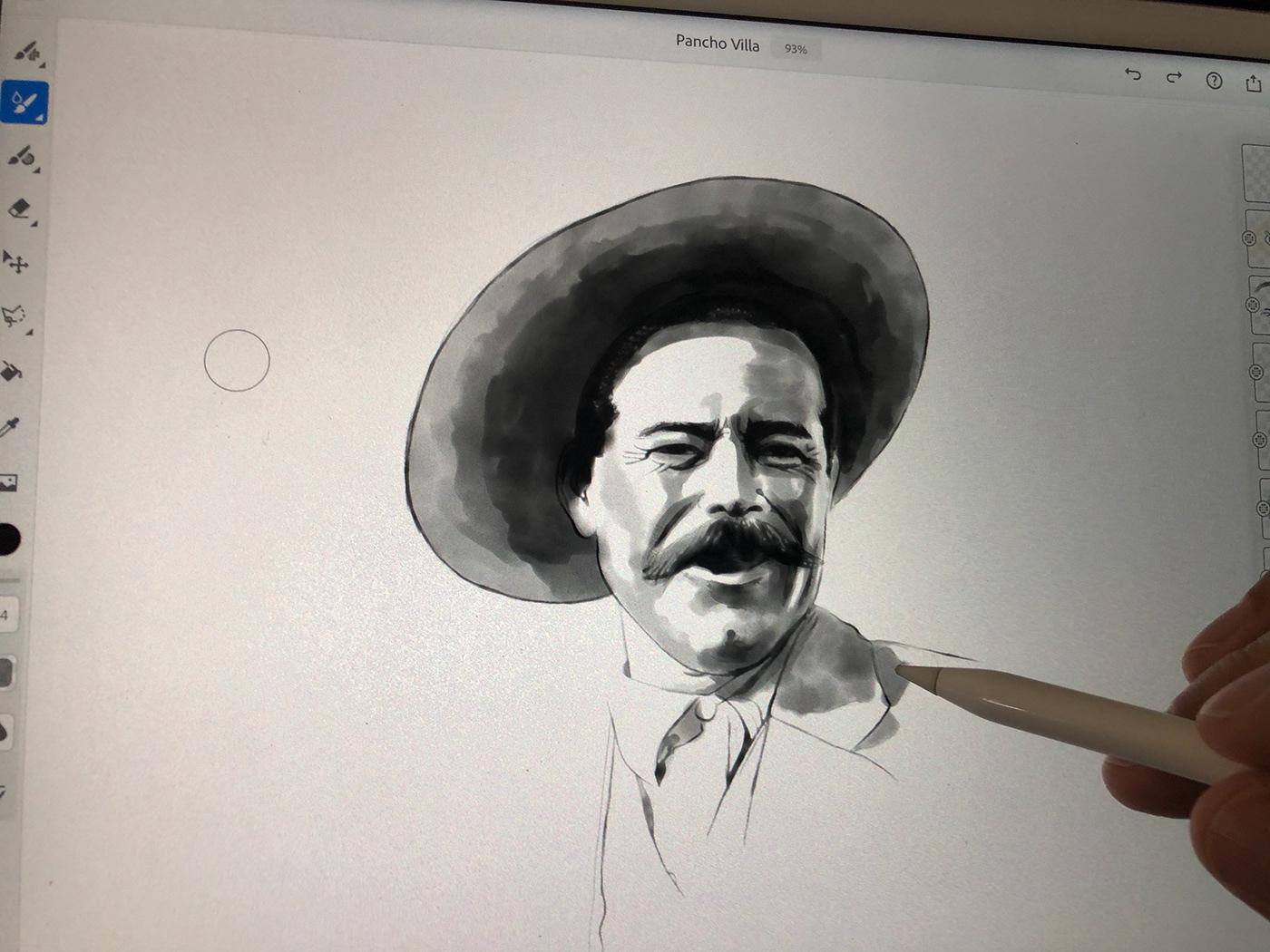Select the topmost empty layer thumbnail
Image resolution: width=1270 pixels, height=952 pixels.
click(x=1257, y=171)
